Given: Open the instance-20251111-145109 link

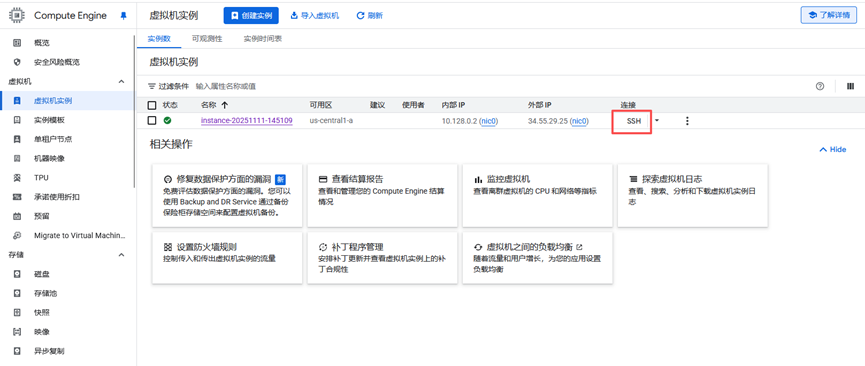Looking at the screenshot, I should pyautogui.click(x=247, y=120).
